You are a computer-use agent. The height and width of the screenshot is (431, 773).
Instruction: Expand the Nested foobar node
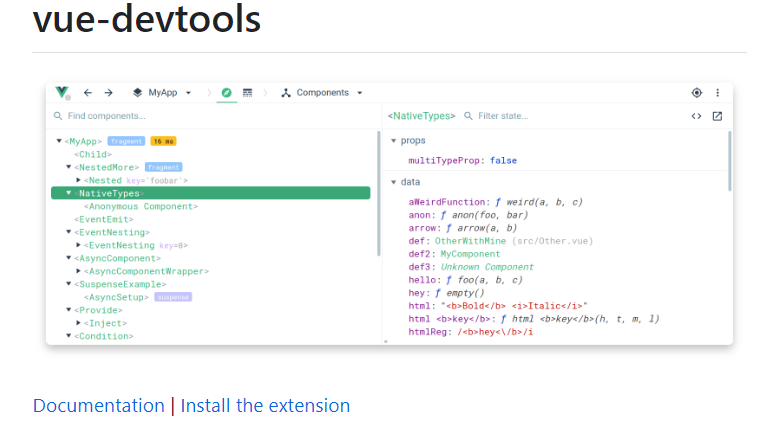click(78, 180)
